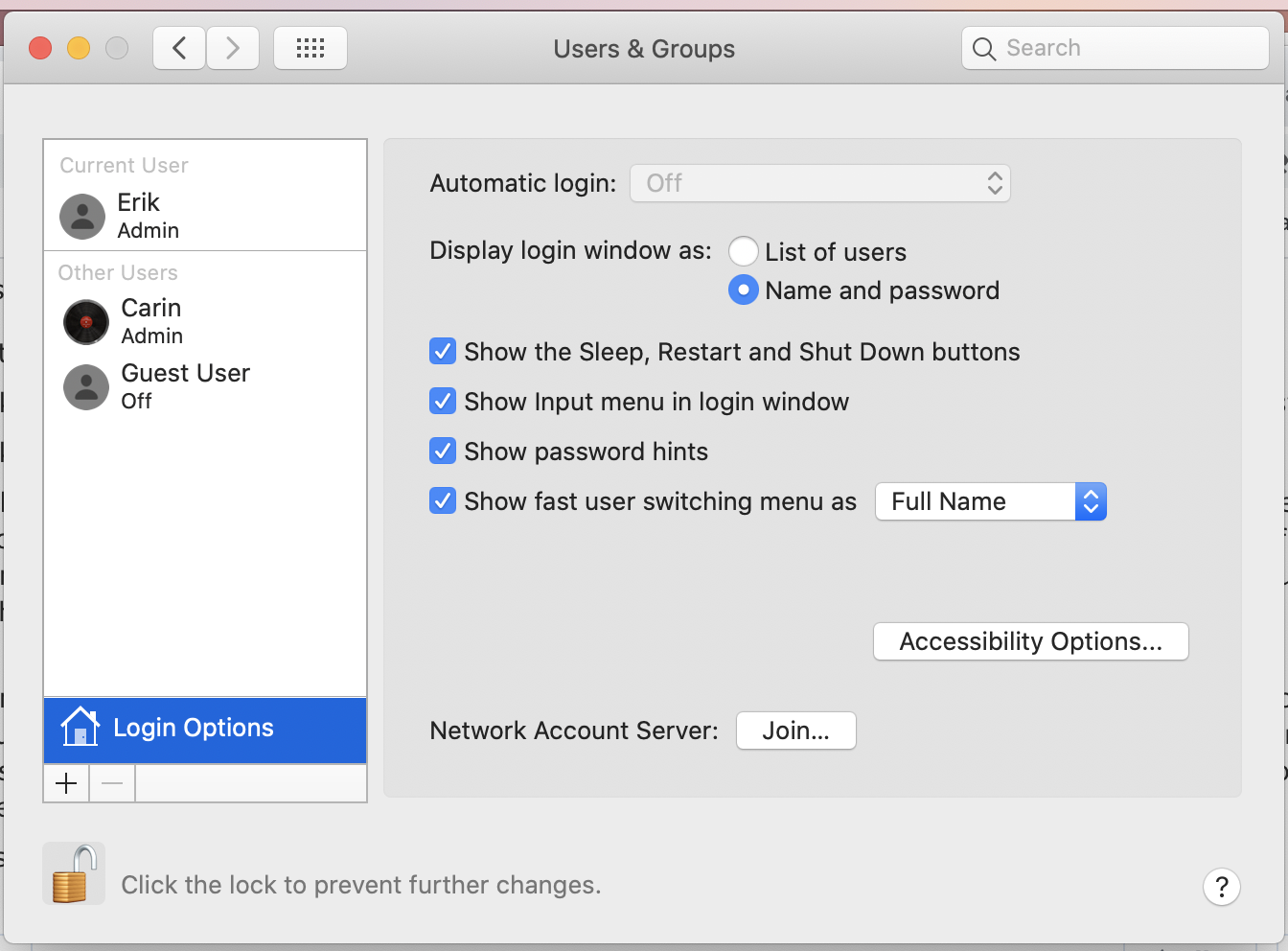
Task: Select Login Options in the sidebar
Action: click(x=205, y=730)
